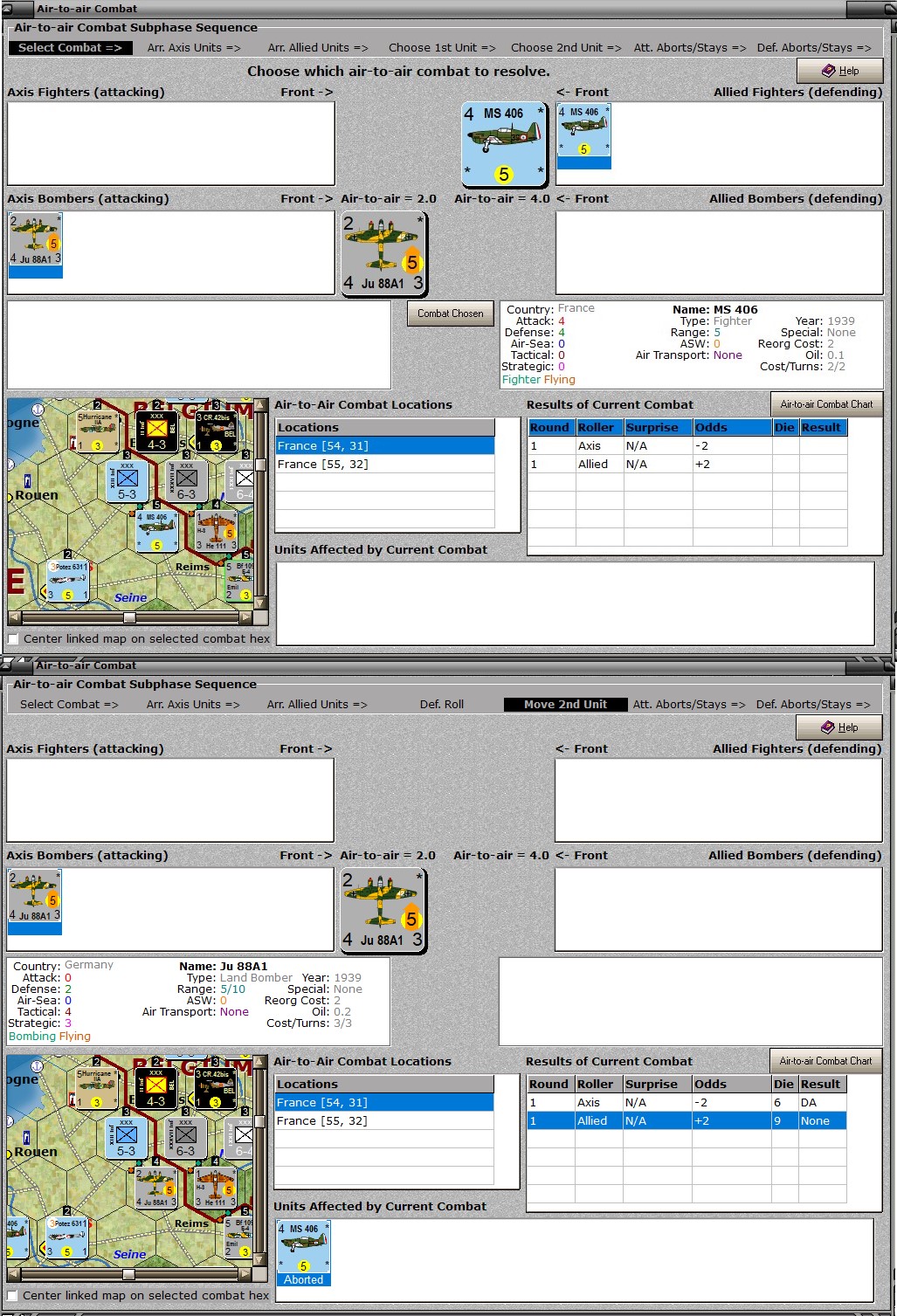Click the Aborted MS 406 unit in affected units
The width and height of the screenshot is (897, 1316).
304,1254
